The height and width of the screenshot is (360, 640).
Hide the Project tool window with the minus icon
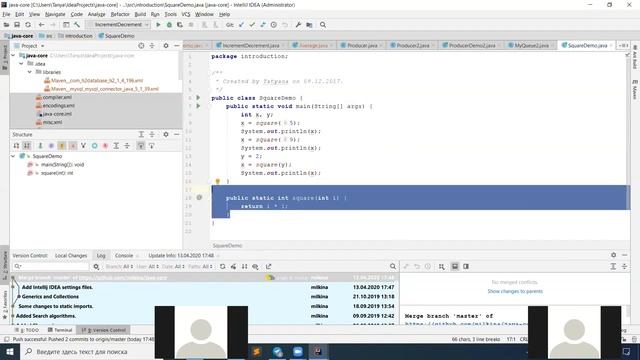pos(176,46)
